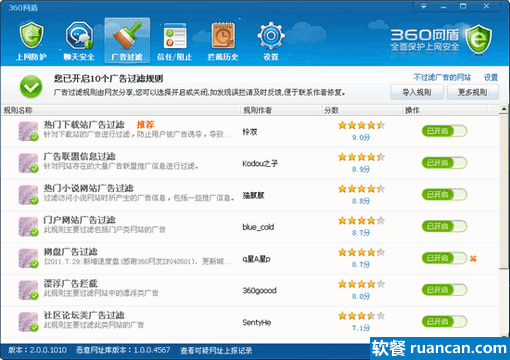Click the 更多规则 button
This screenshot has width=510, height=360.
coord(473,92)
